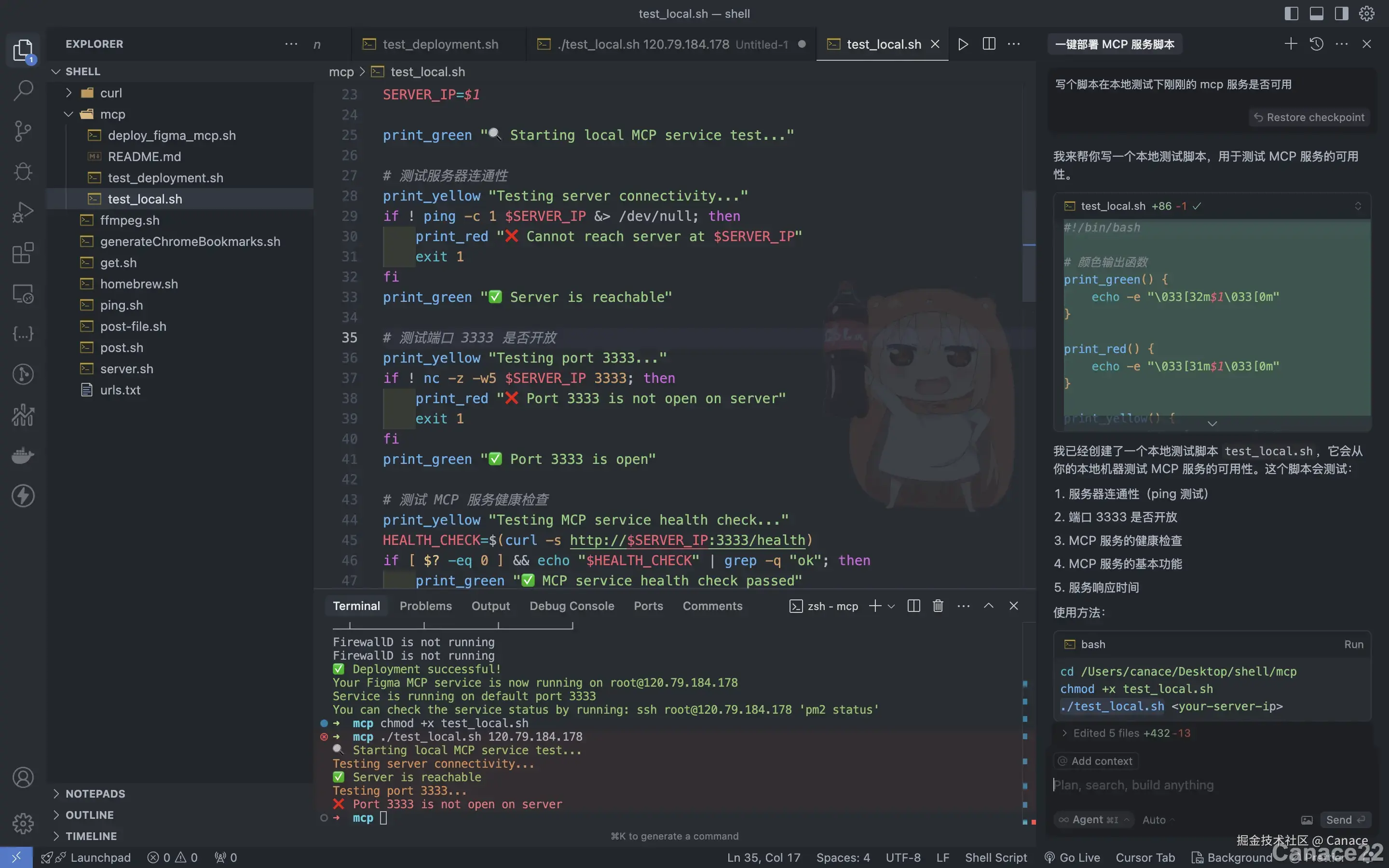Screen dimensions: 1389x868
Task: Open the Search view in activity bar
Action: click(x=23, y=90)
